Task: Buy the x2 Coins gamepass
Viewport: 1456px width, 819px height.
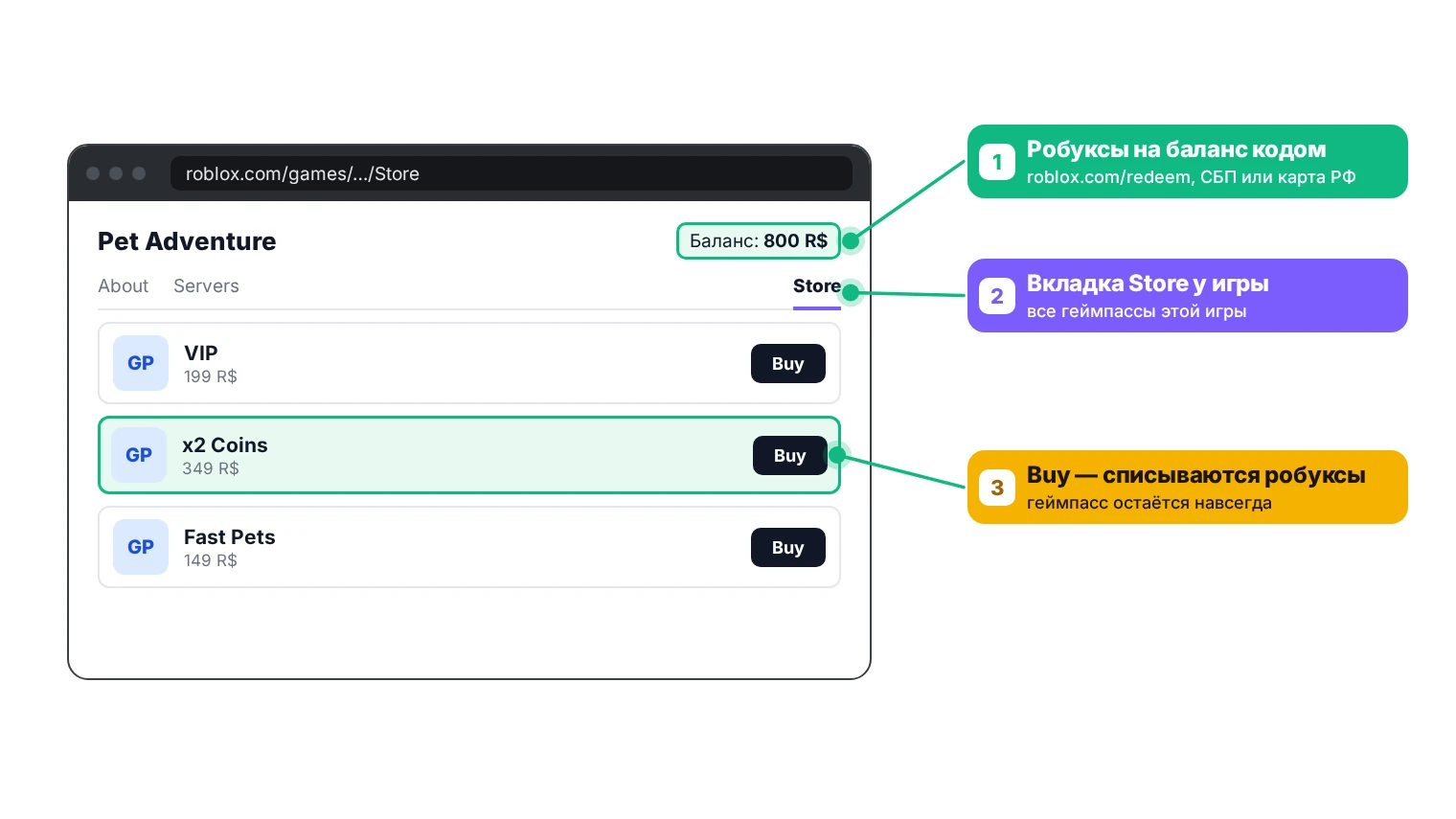Action: coord(790,455)
